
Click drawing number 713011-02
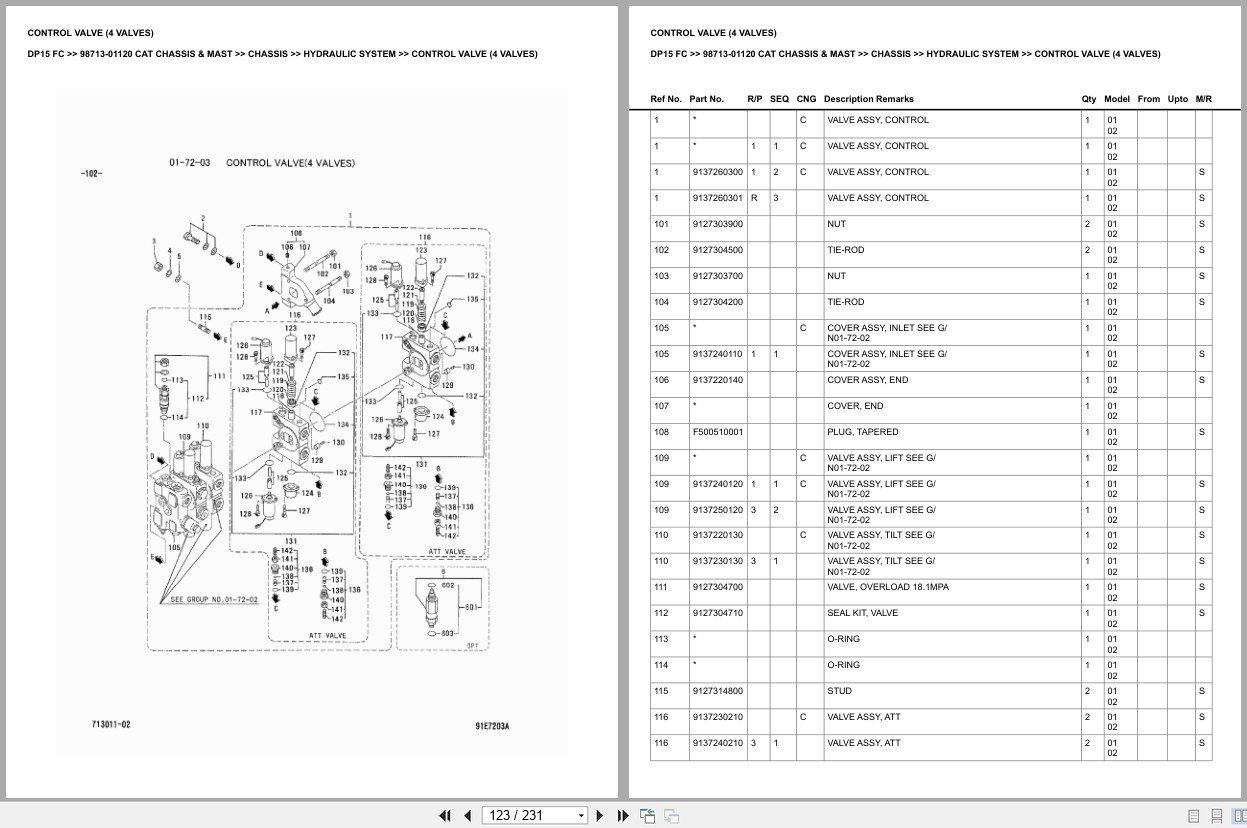point(111,724)
